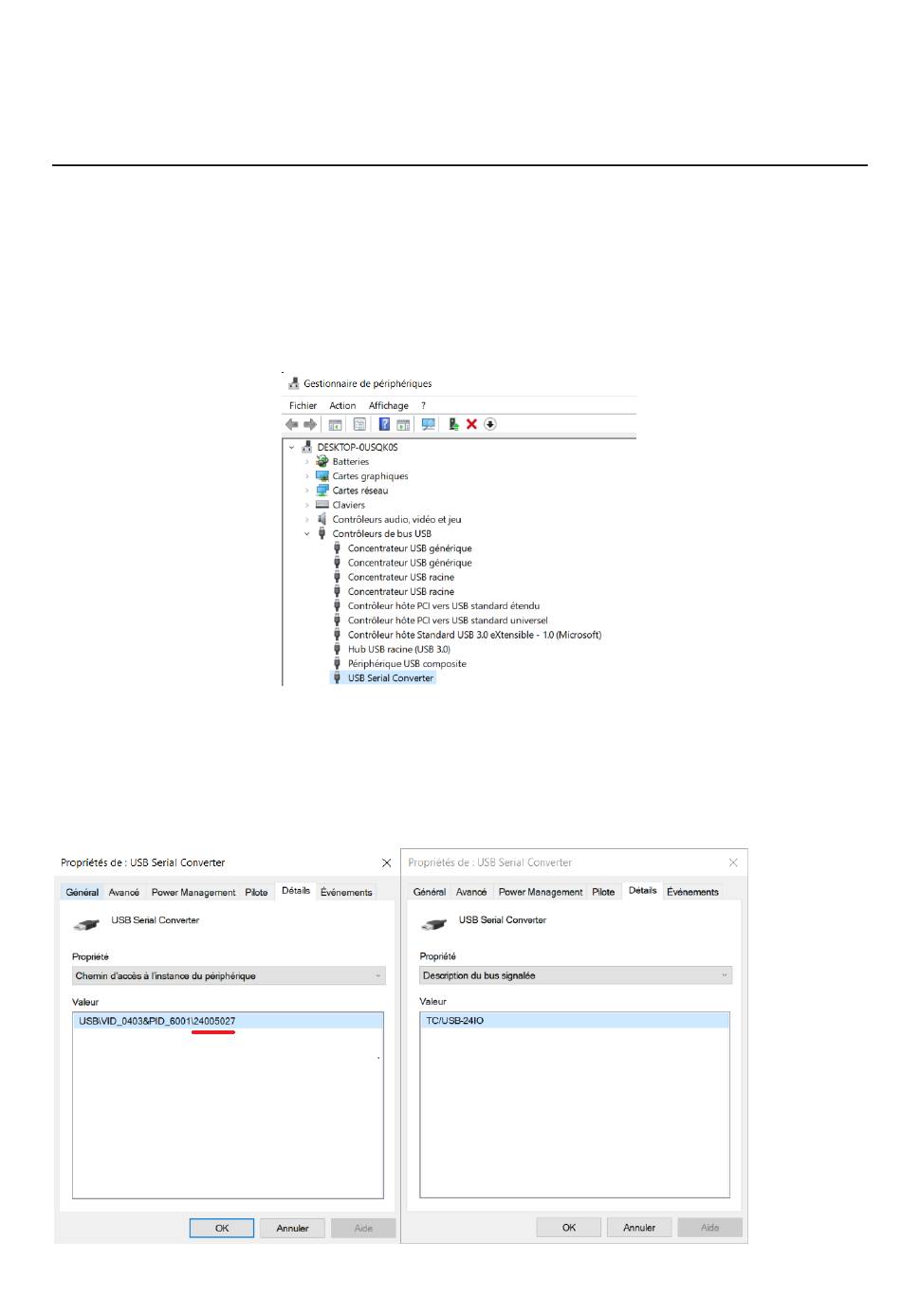
Task: Click the show/hide console tree icon
Action: [335, 424]
